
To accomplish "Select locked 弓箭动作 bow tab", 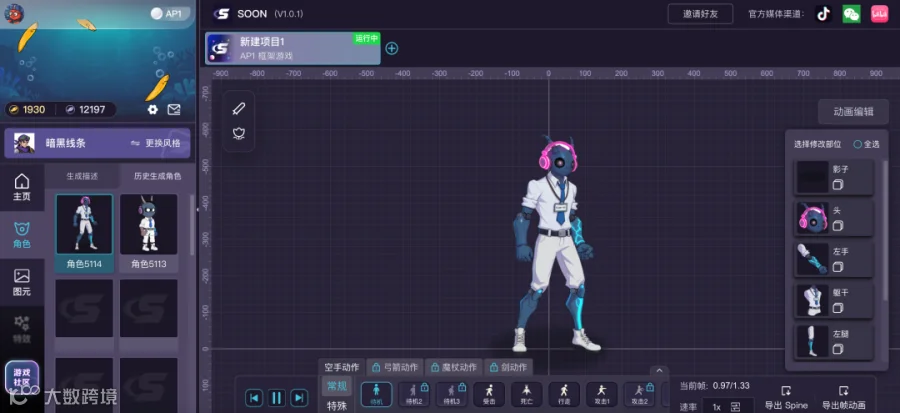I will pos(395,367).
